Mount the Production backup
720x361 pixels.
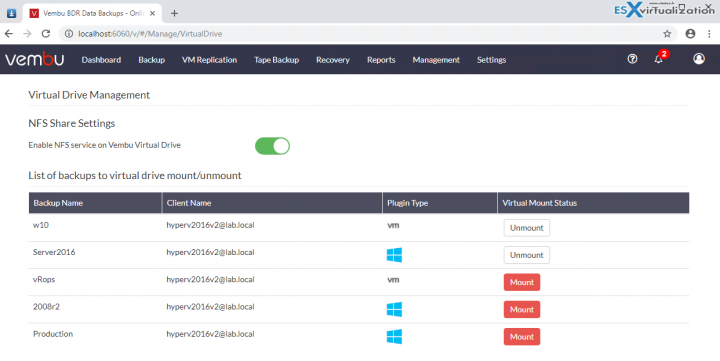(x=522, y=337)
